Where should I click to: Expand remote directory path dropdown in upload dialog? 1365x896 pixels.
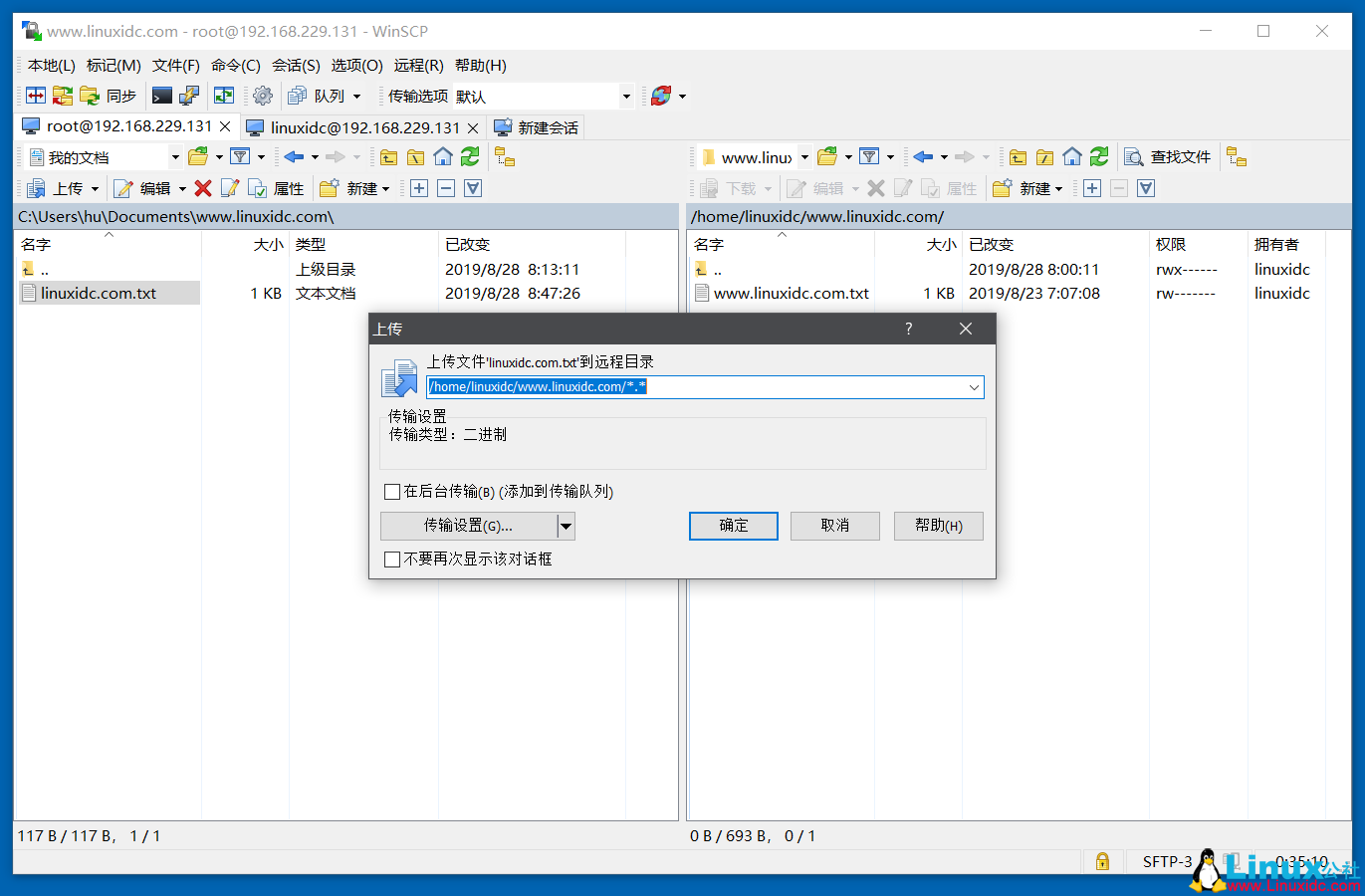pyautogui.click(x=974, y=387)
